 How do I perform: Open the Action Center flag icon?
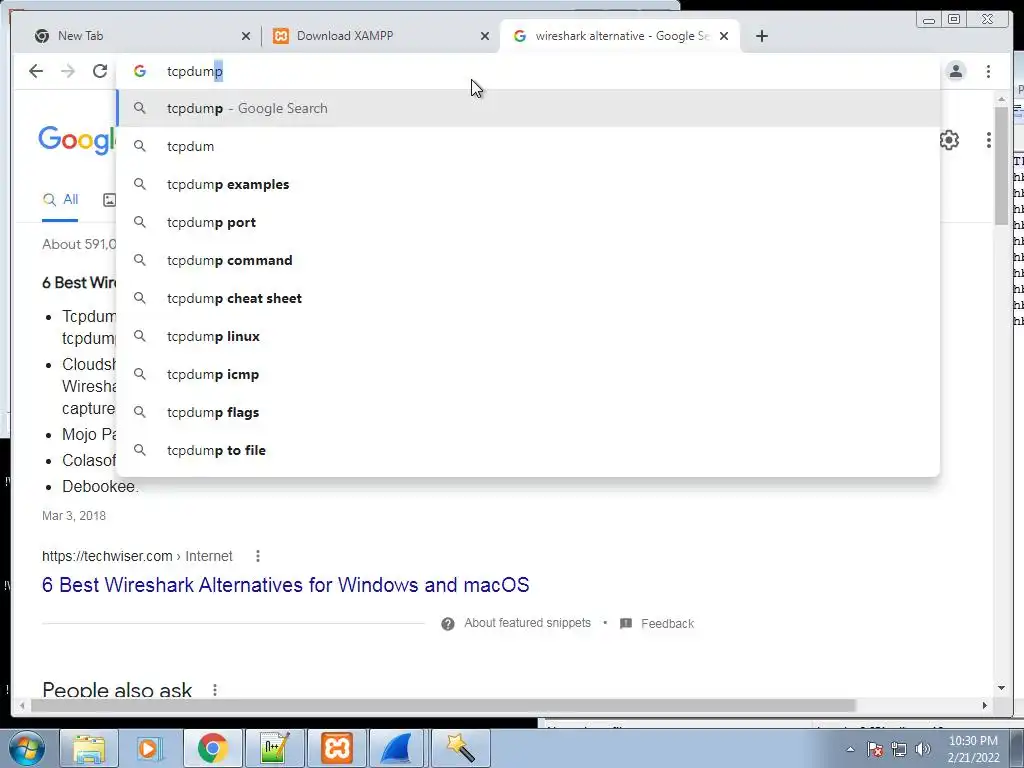point(875,749)
